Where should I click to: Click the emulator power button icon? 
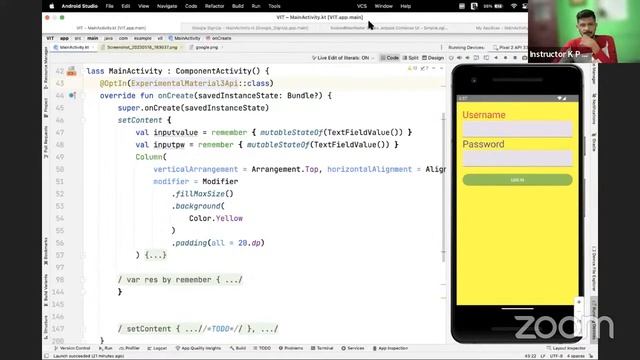coord(451,58)
